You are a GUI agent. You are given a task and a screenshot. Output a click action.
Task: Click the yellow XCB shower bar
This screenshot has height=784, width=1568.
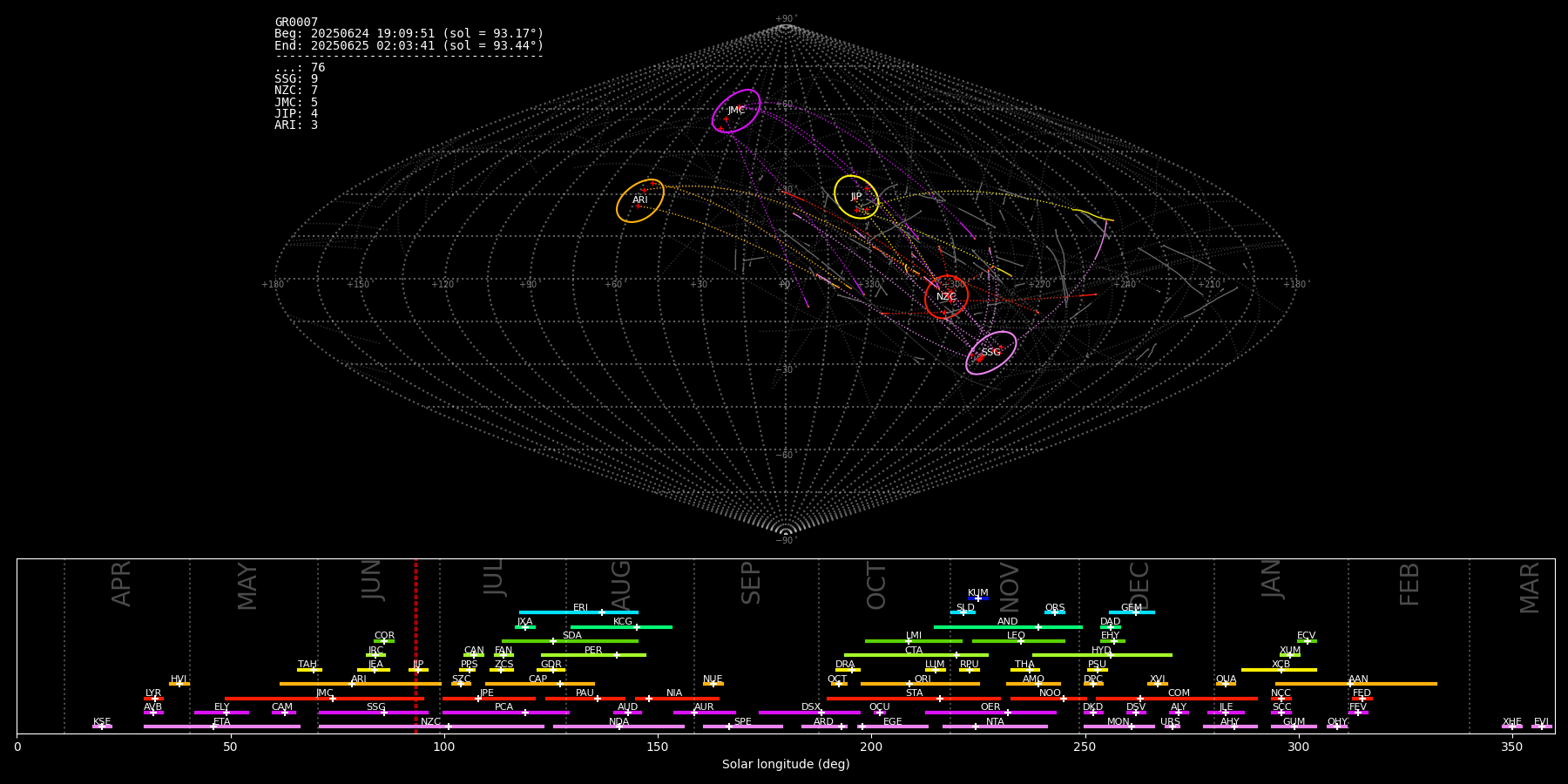1279,670
